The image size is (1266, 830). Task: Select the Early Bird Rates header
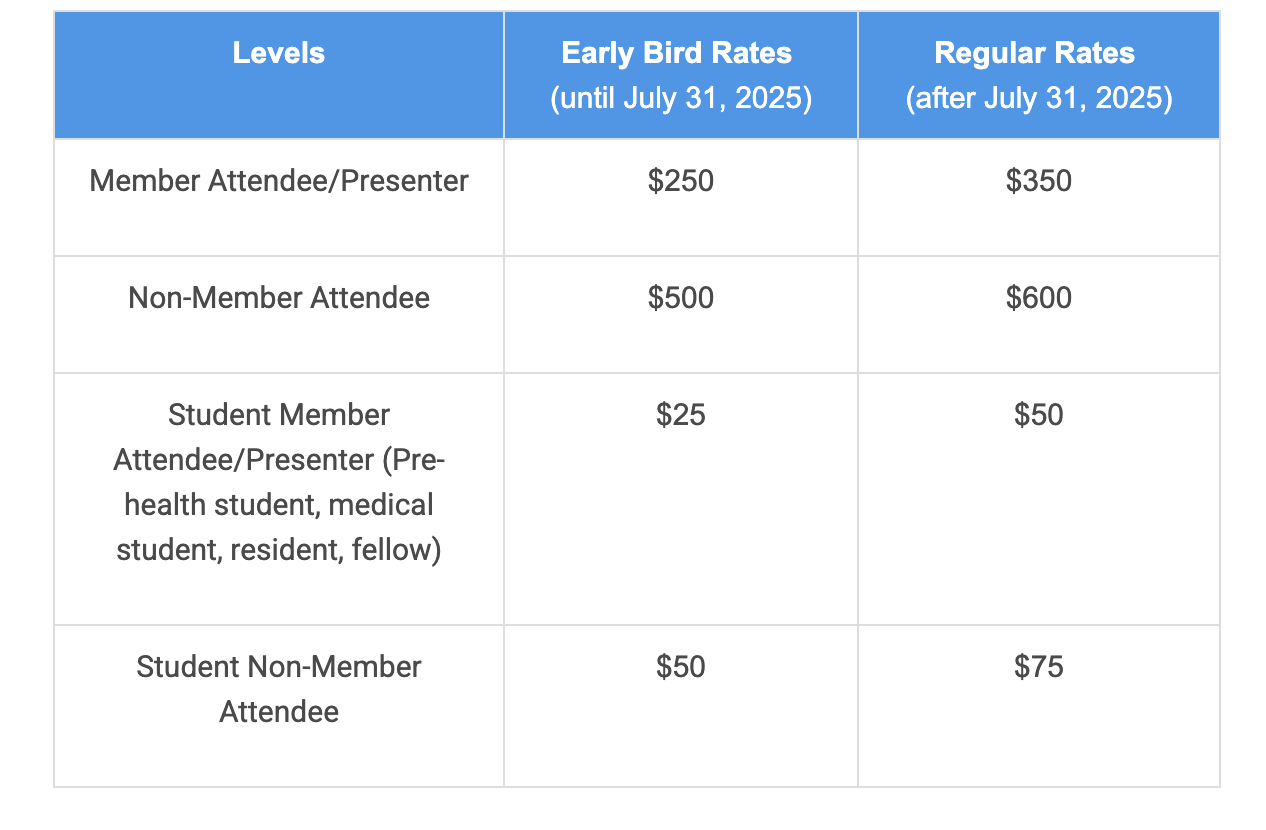point(677,53)
